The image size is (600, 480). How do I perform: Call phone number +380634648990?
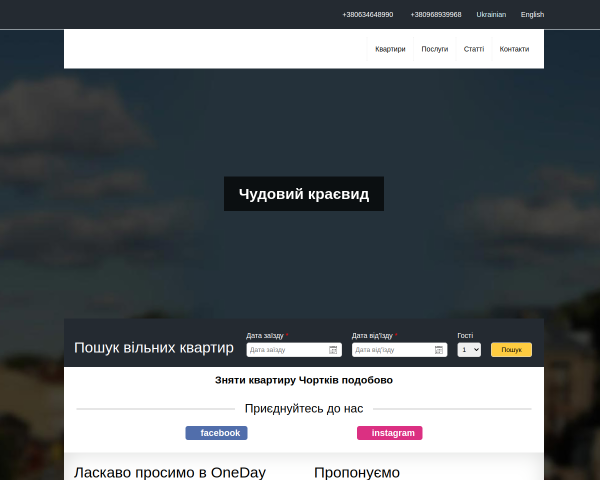pyautogui.click(x=367, y=15)
